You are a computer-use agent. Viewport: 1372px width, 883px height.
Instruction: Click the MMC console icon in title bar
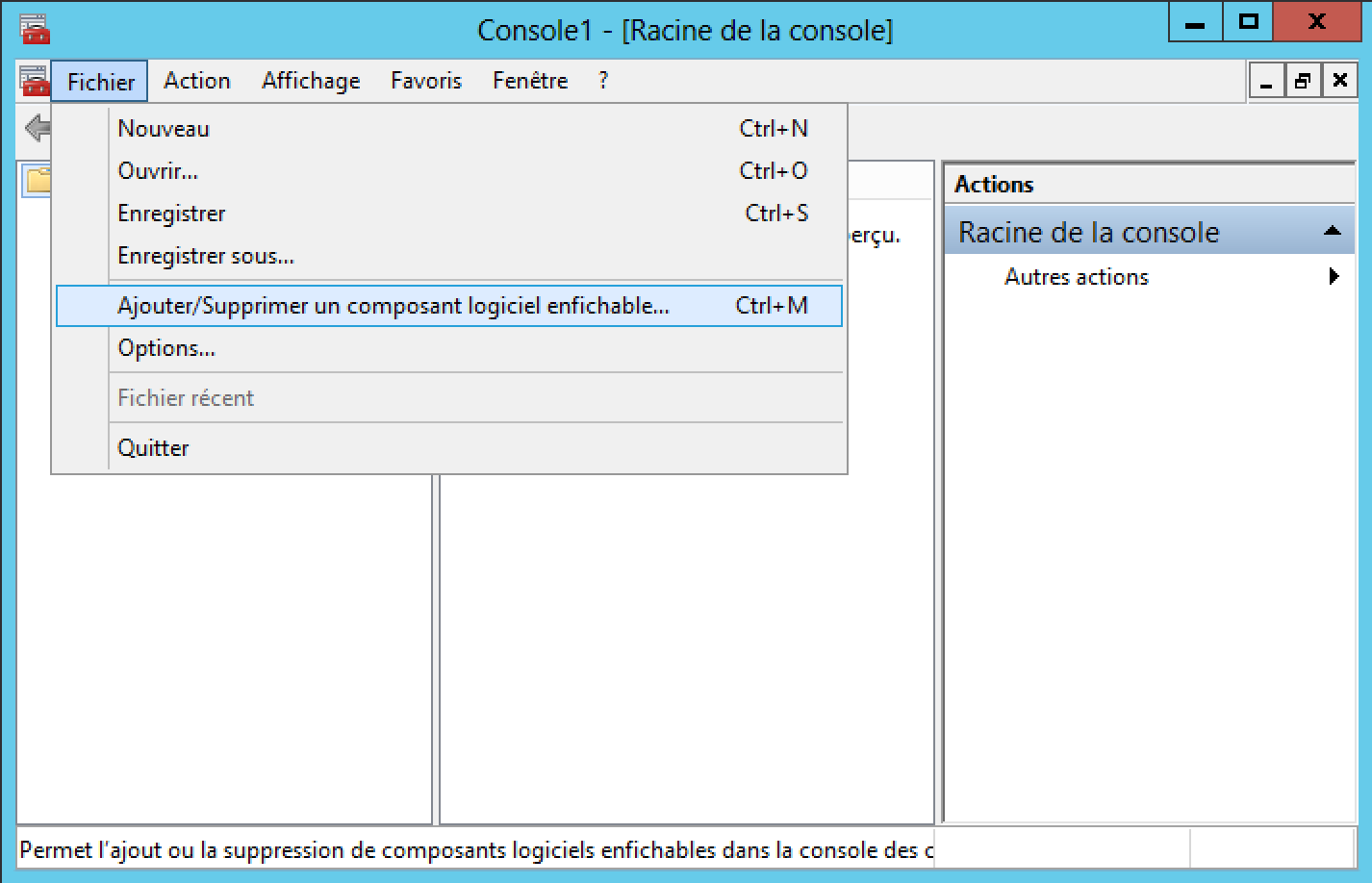click(x=35, y=29)
